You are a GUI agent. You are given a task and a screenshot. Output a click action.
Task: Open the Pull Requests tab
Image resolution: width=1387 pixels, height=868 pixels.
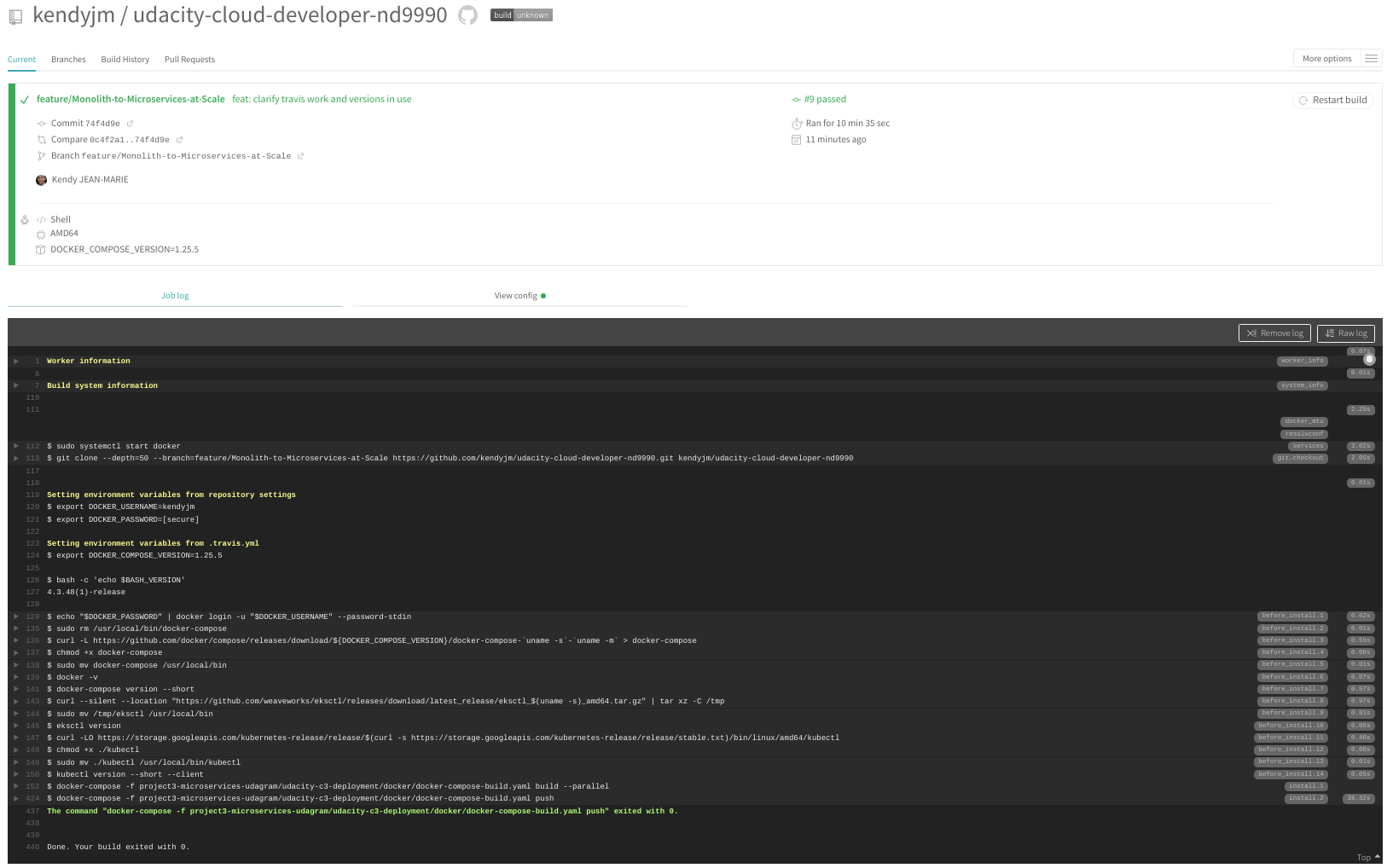click(189, 60)
